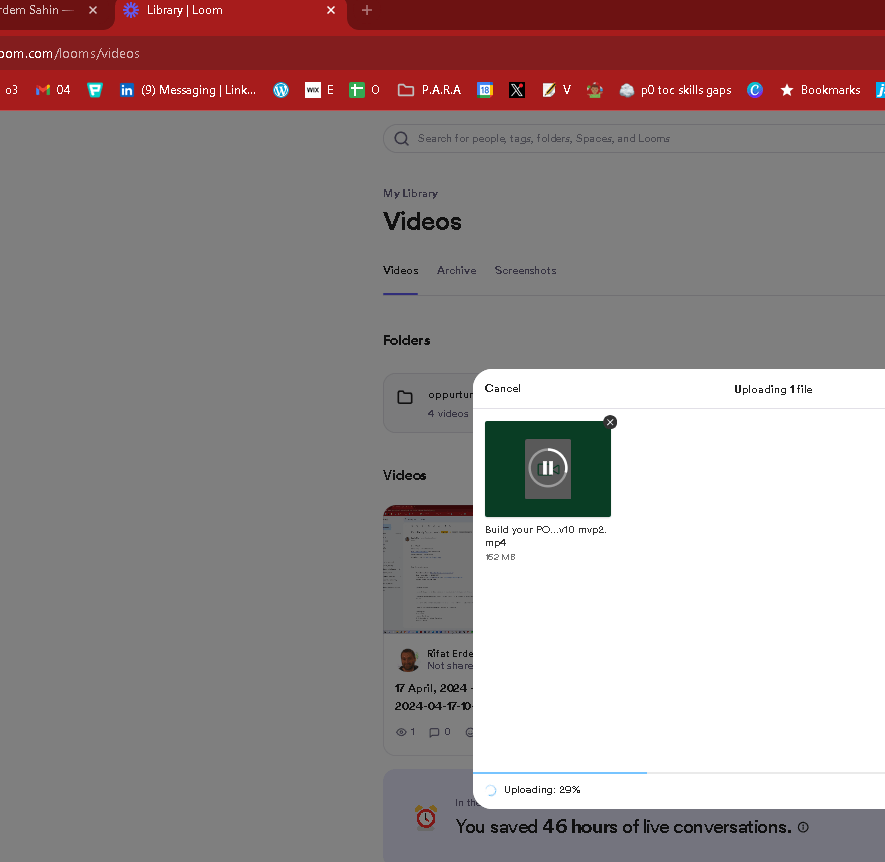885x862 pixels.
Task: Click the Rifat Erde profile avatar
Action: click(409, 659)
